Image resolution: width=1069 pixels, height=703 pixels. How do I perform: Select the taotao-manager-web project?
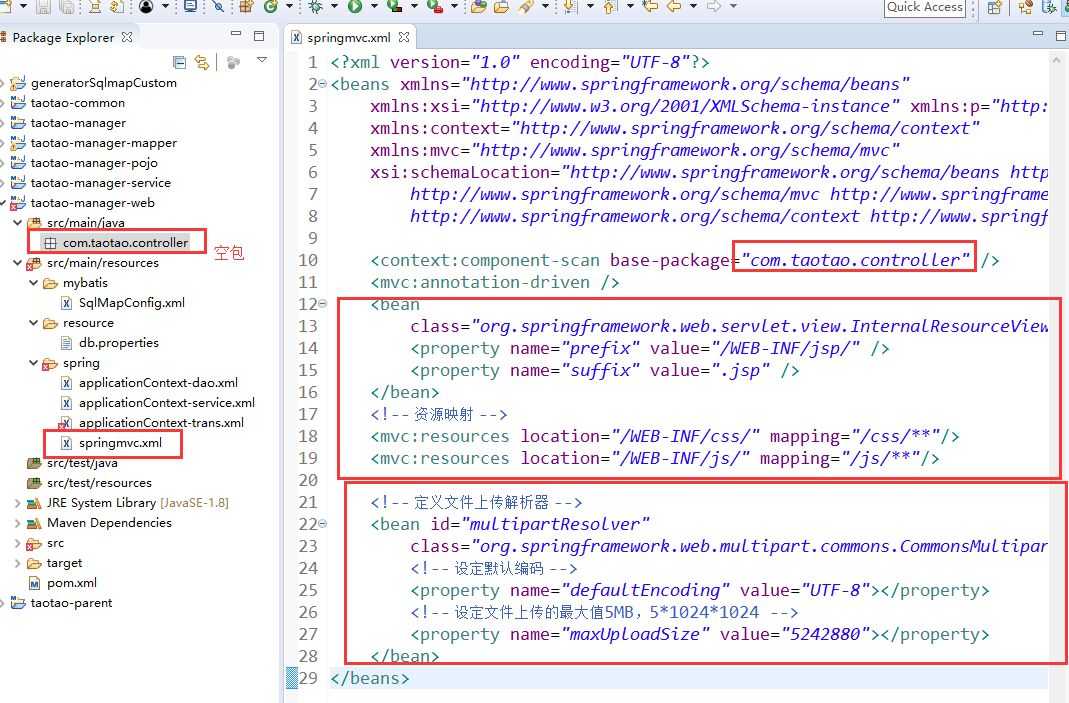pos(93,203)
